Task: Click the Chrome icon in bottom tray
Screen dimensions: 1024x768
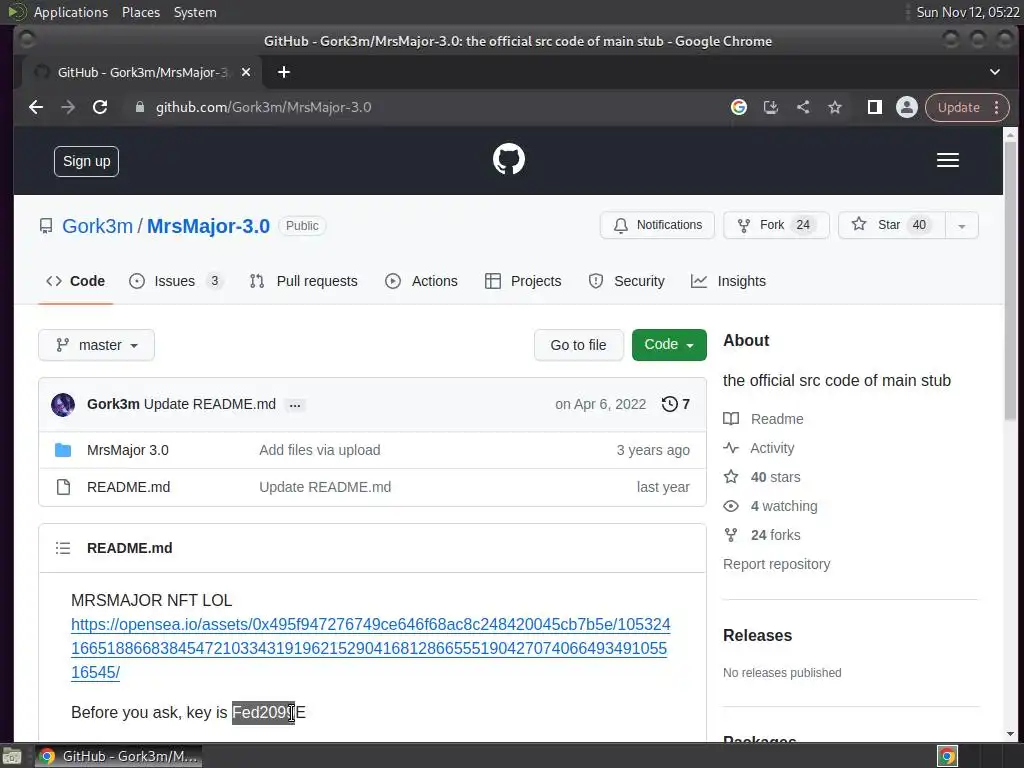Action: tap(947, 756)
